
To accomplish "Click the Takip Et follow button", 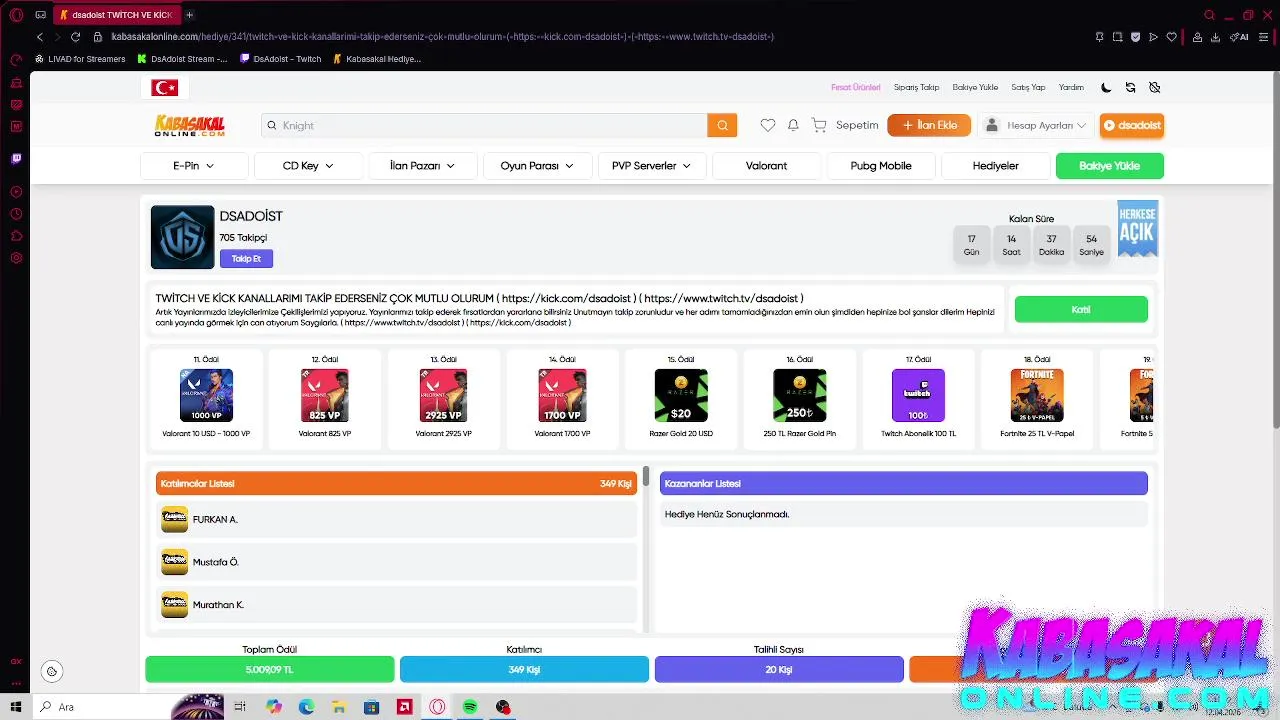I will pos(246,259).
